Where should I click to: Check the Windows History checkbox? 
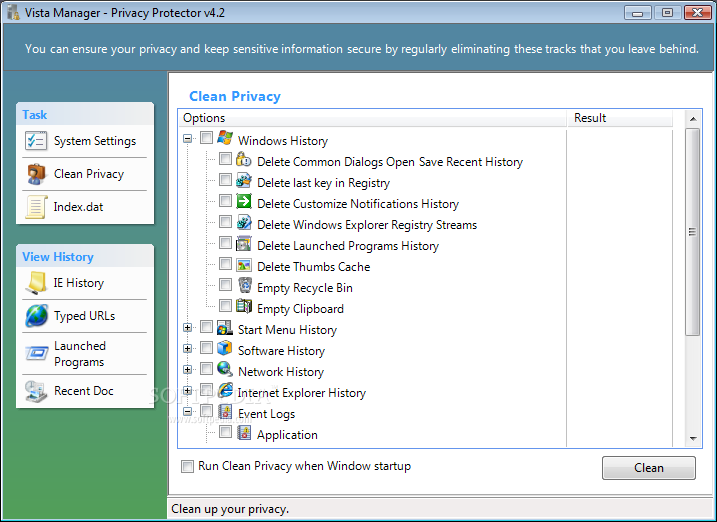[x=207, y=138]
